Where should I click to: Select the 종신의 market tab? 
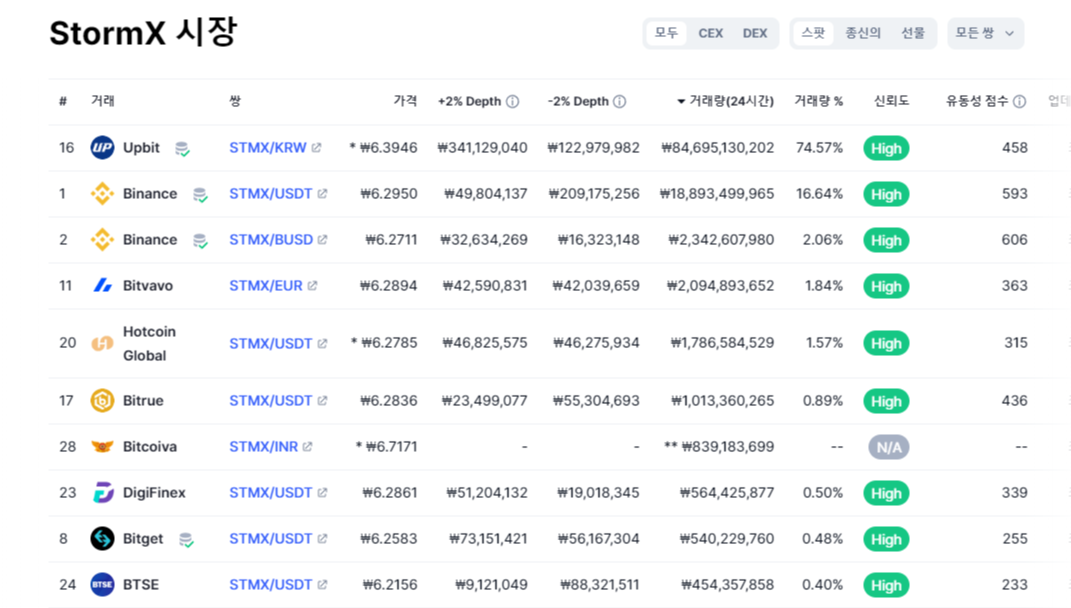pyautogui.click(x=863, y=33)
